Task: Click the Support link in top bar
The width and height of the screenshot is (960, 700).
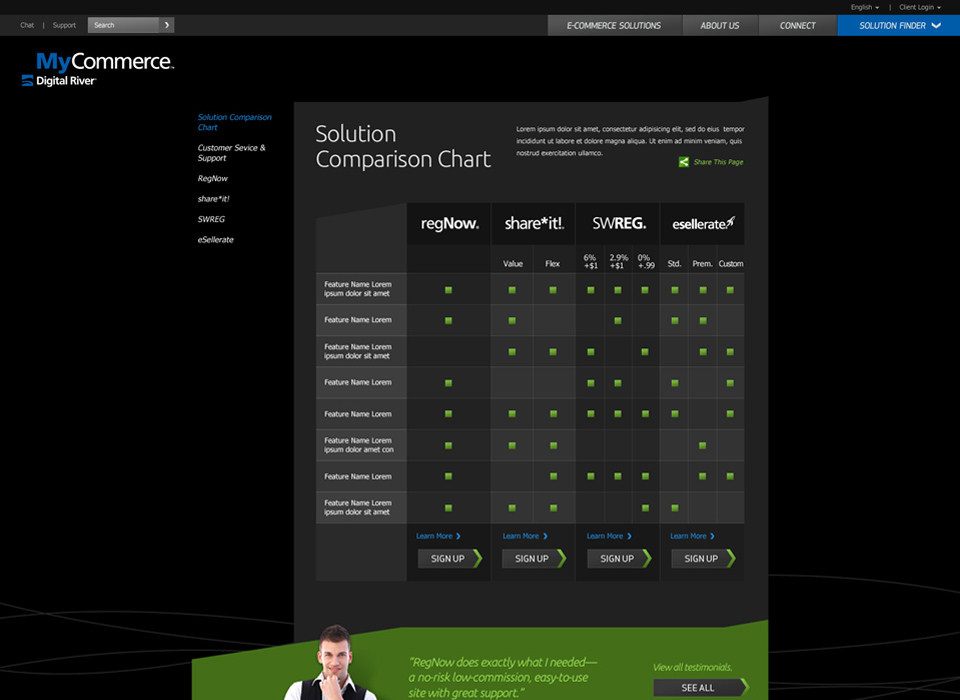Action: 64,25
